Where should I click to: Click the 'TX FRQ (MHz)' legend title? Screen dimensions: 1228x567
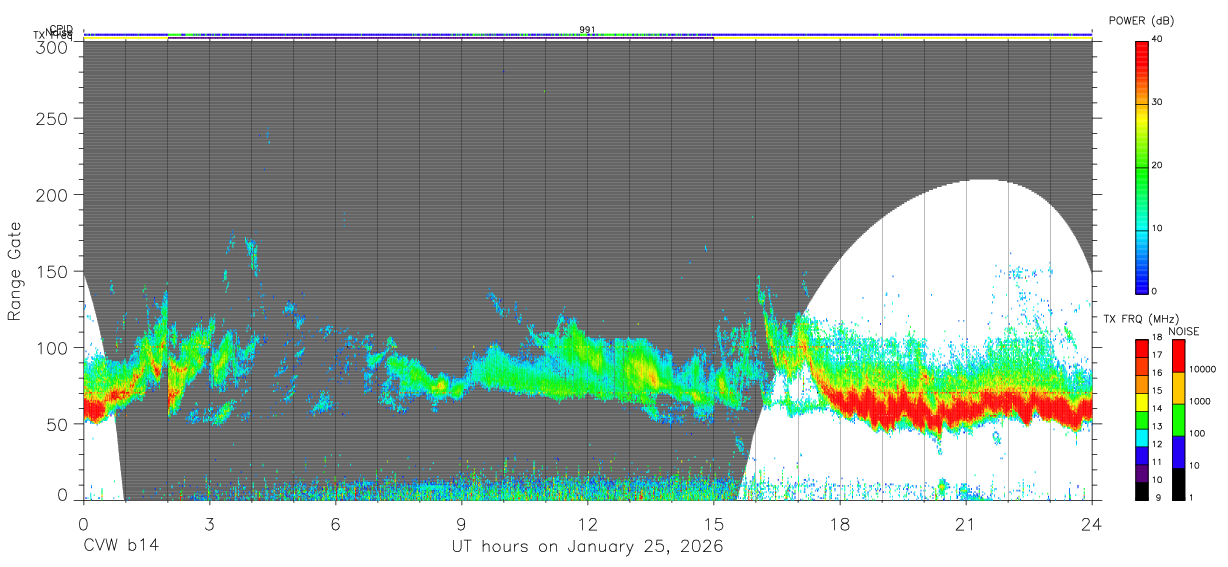click(x=1142, y=318)
